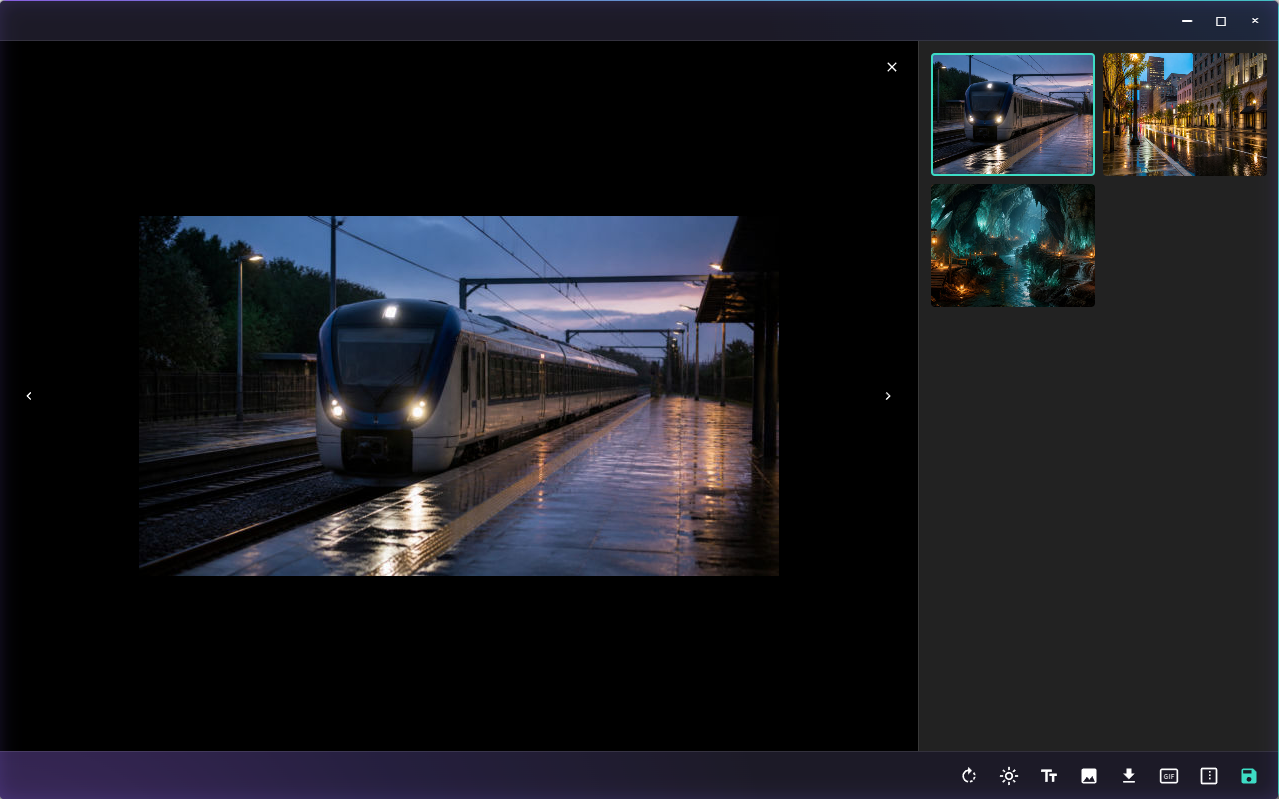Go to the previous image
Image resolution: width=1279 pixels, height=799 pixels.
click(29, 396)
